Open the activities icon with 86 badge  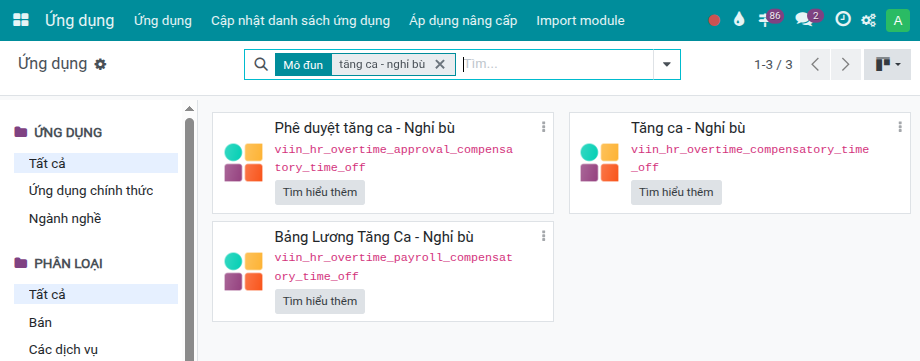tap(769, 19)
